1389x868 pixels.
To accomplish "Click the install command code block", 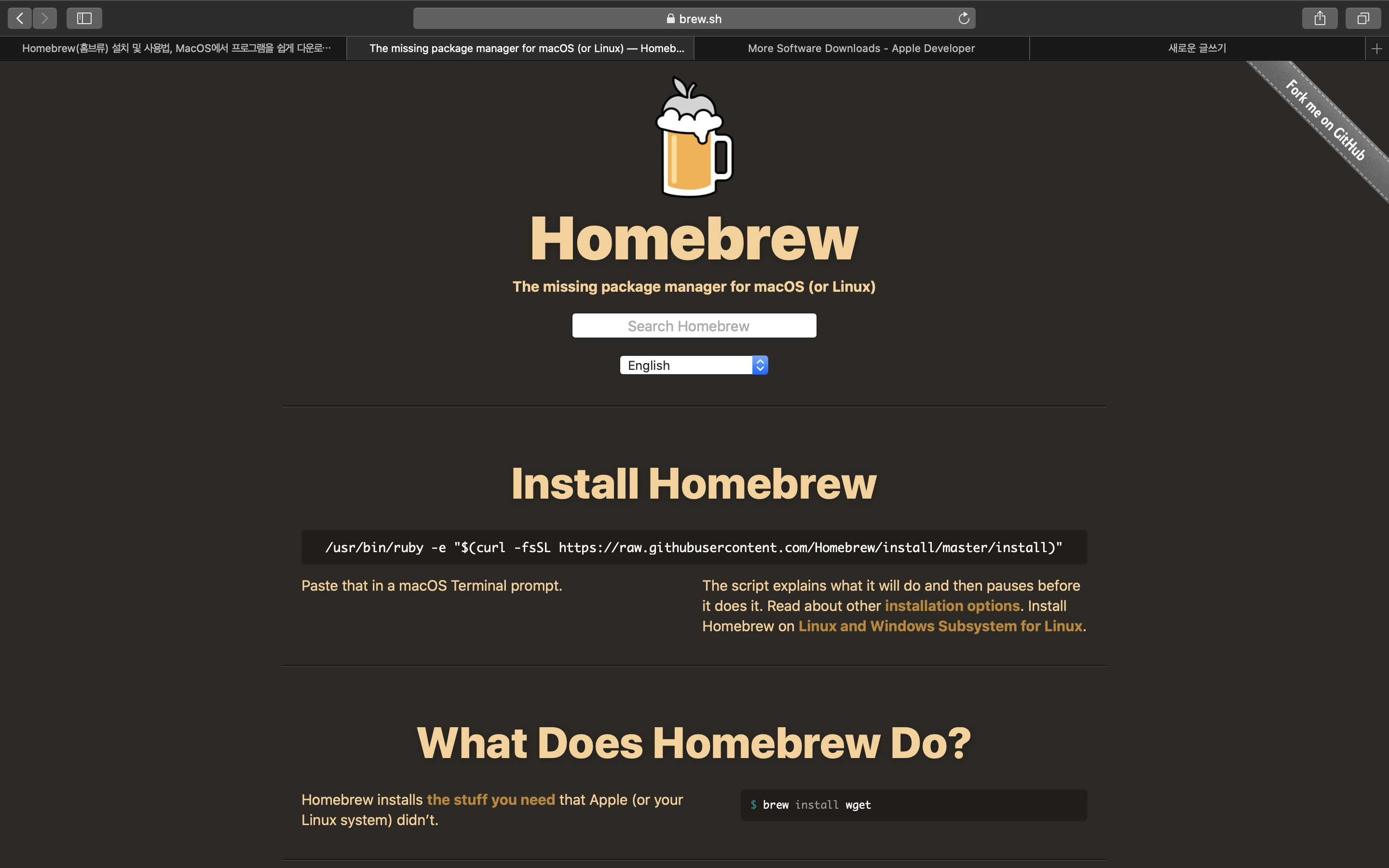I will point(694,547).
